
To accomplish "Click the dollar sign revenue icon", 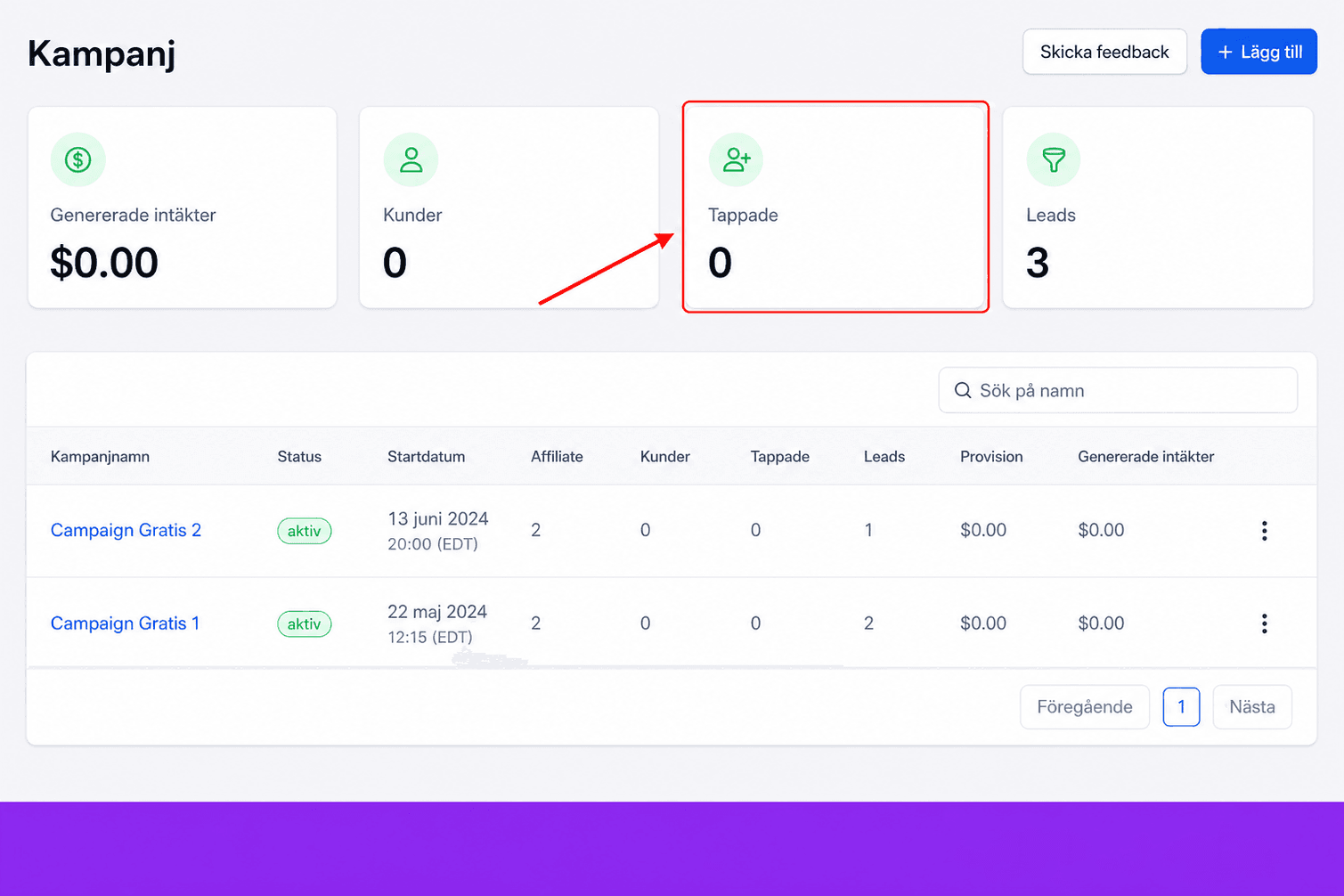I will click(x=78, y=160).
